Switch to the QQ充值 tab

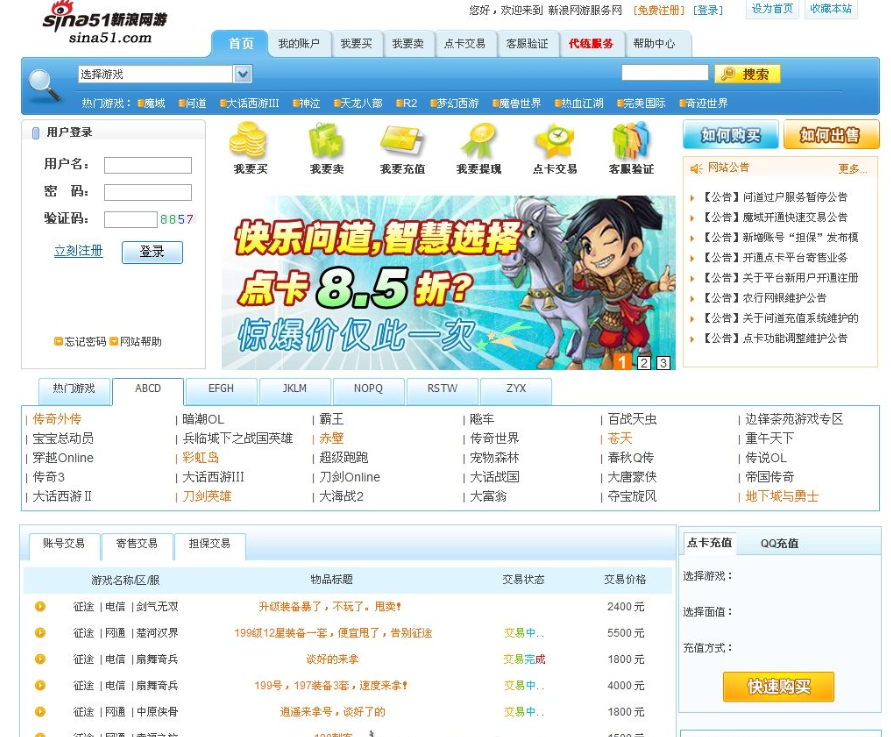pyautogui.click(x=779, y=544)
